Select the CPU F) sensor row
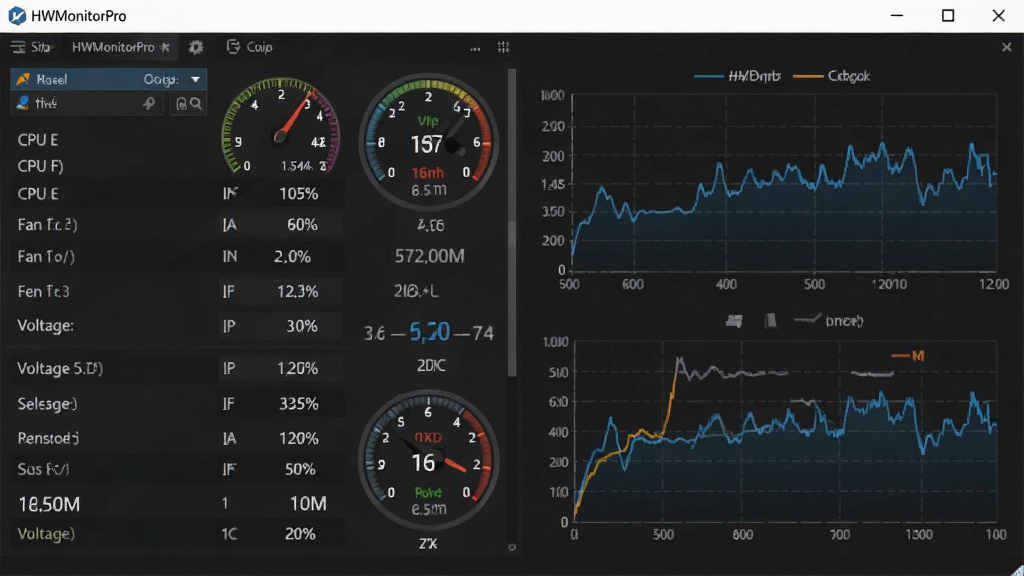Image resolution: width=1024 pixels, height=576 pixels. (x=40, y=166)
